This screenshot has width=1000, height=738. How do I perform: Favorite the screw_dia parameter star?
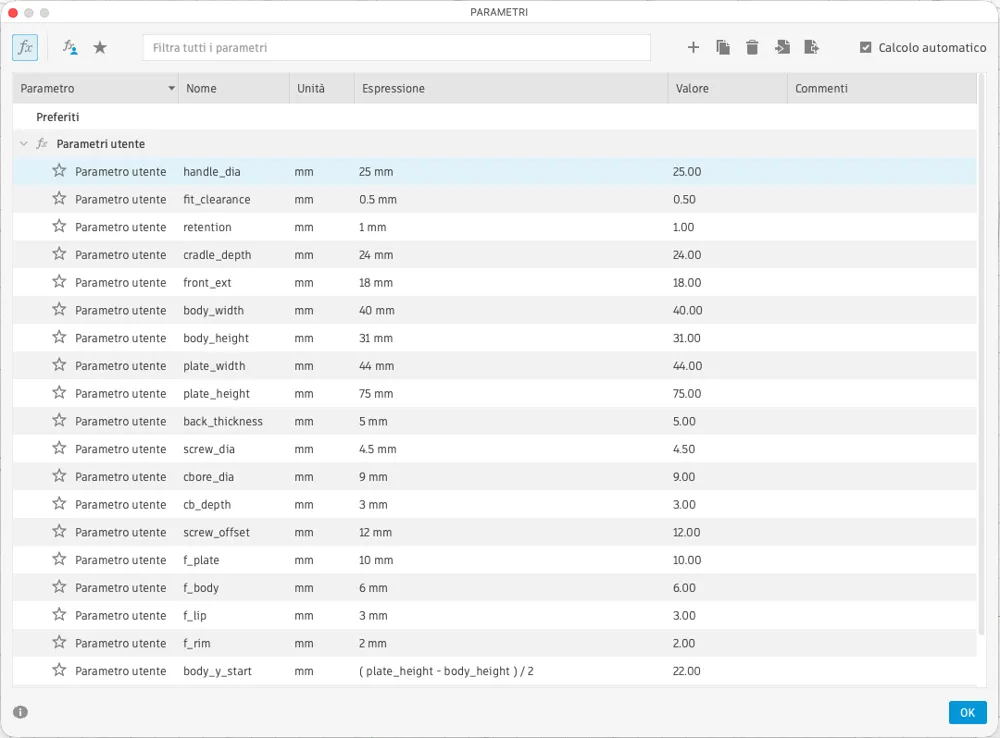tap(59, 448)
